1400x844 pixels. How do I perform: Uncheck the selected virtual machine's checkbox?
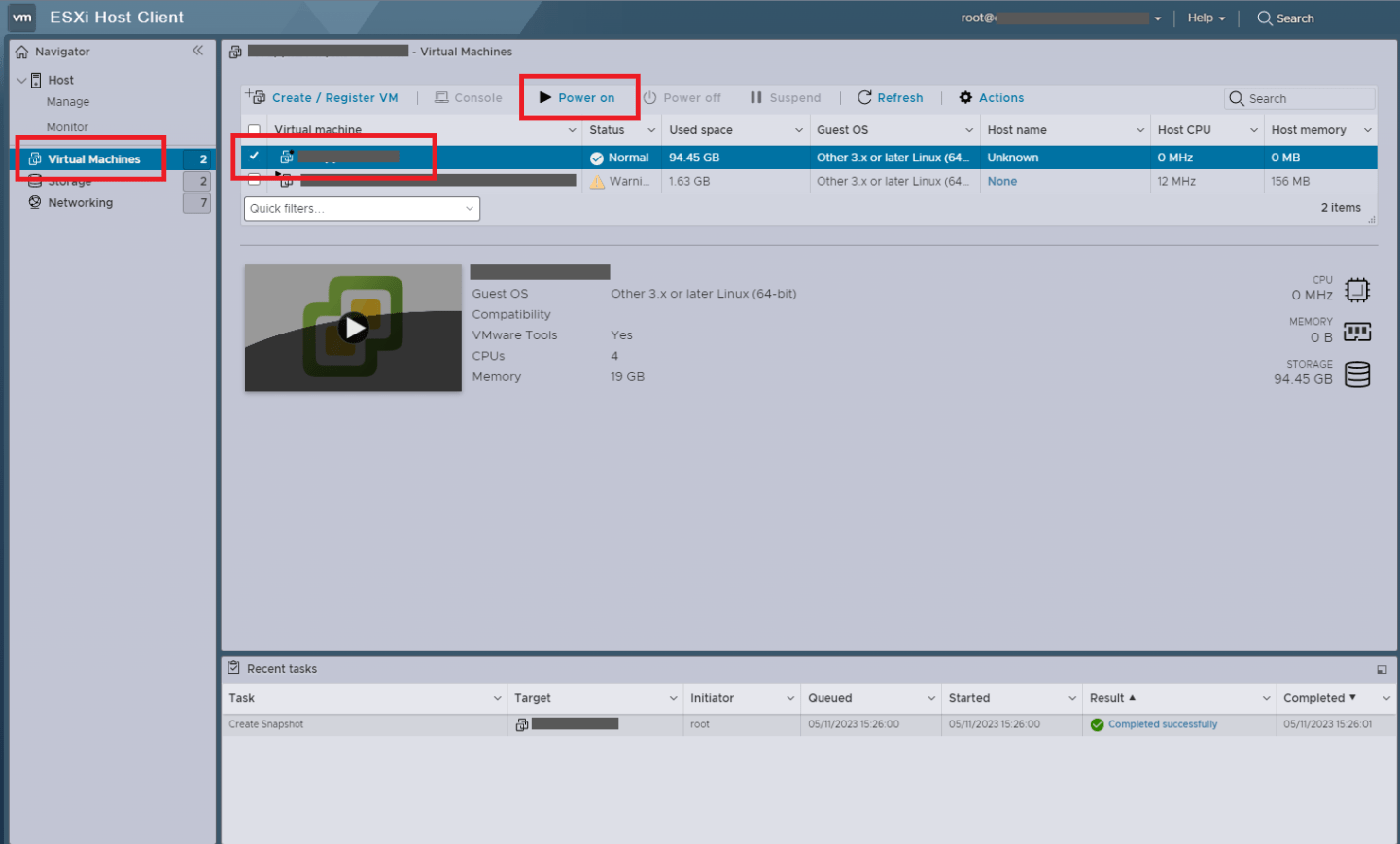click(254, 157)
